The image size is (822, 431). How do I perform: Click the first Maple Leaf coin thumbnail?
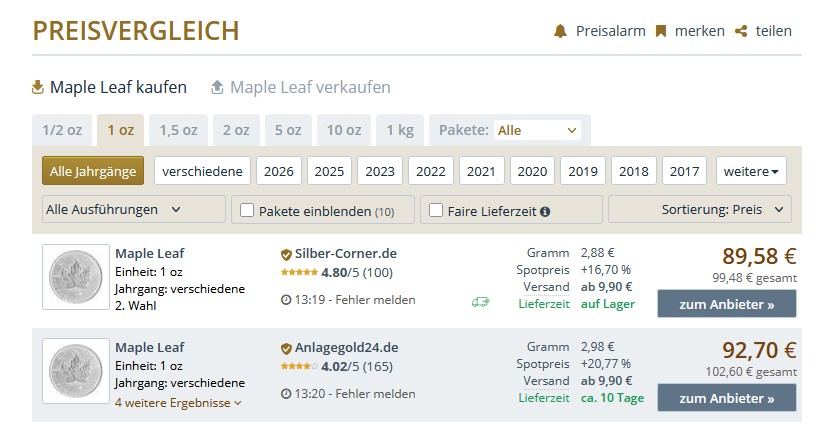click(76, 277)
